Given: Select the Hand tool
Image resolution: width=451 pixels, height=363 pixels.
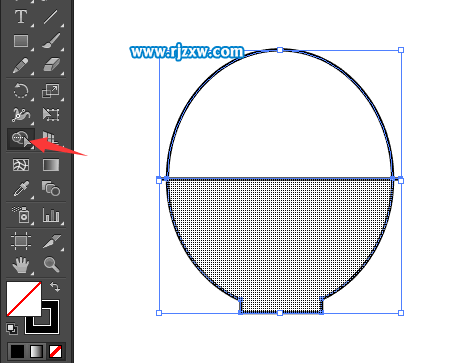Looking at the screenshot, I should point(21,265).
